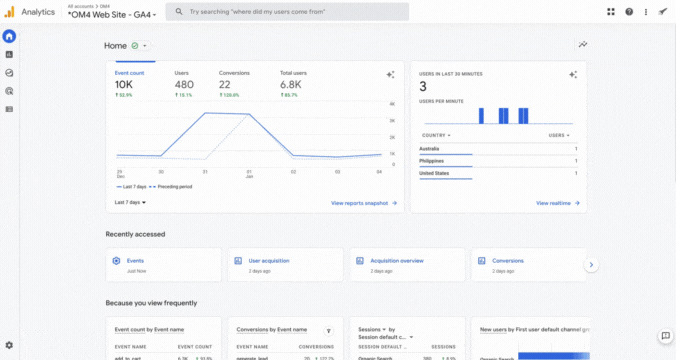
Task: Open the Acquisition overview card
Action: coord(407,265)
